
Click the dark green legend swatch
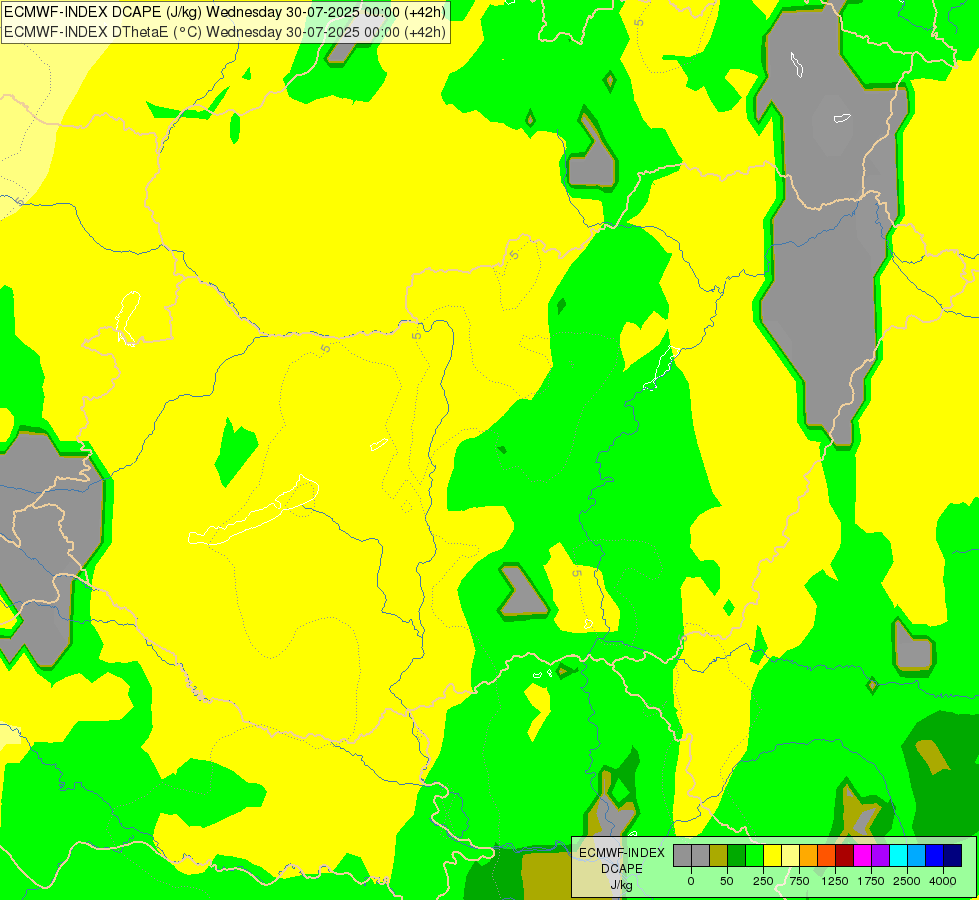tap(736, 856)
